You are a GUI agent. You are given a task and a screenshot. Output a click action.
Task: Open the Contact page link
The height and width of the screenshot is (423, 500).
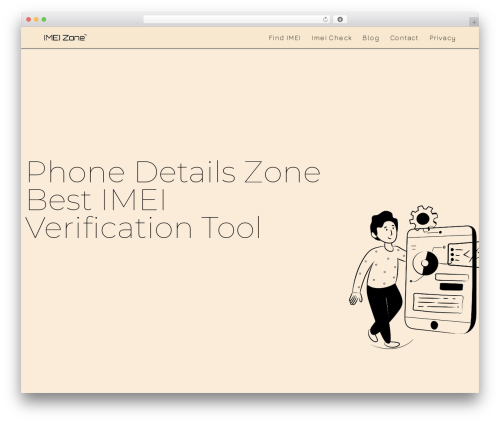[x=404, y=38]
